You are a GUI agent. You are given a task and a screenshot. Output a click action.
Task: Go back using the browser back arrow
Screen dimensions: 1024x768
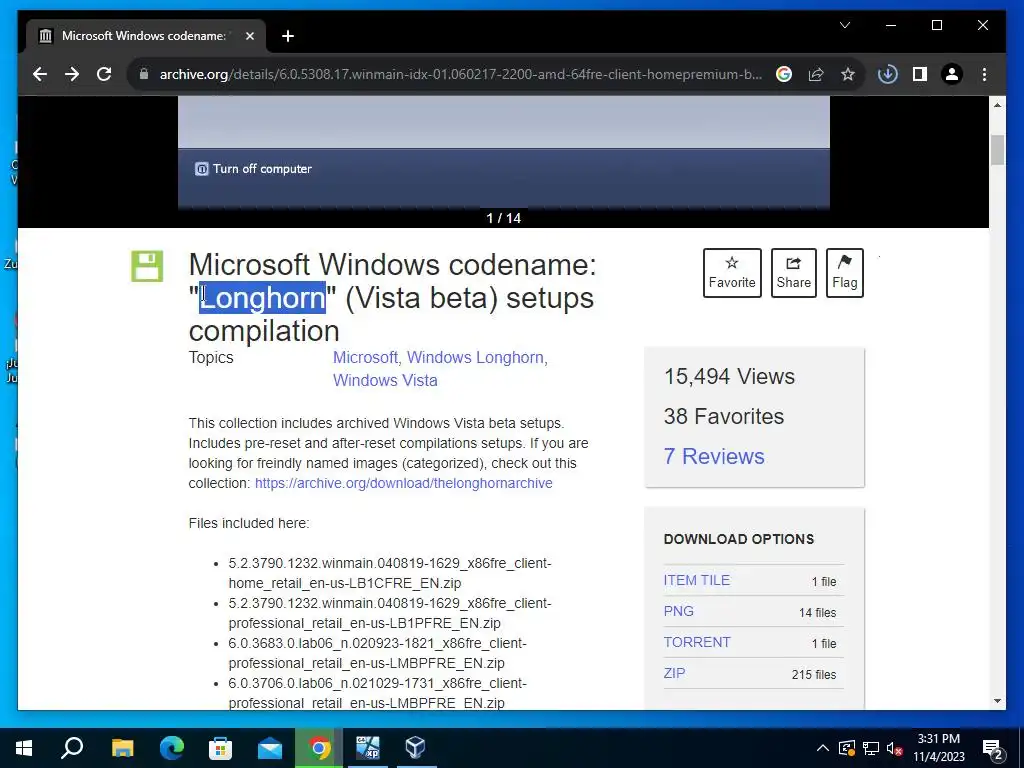tap(40, 74)
